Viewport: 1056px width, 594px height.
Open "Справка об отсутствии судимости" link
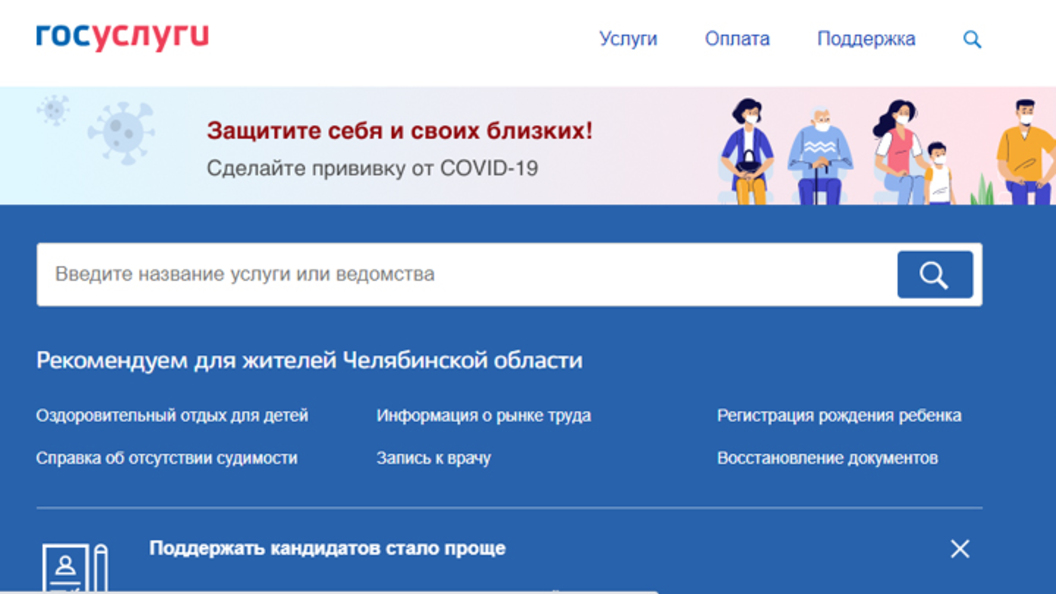[166, 458]
